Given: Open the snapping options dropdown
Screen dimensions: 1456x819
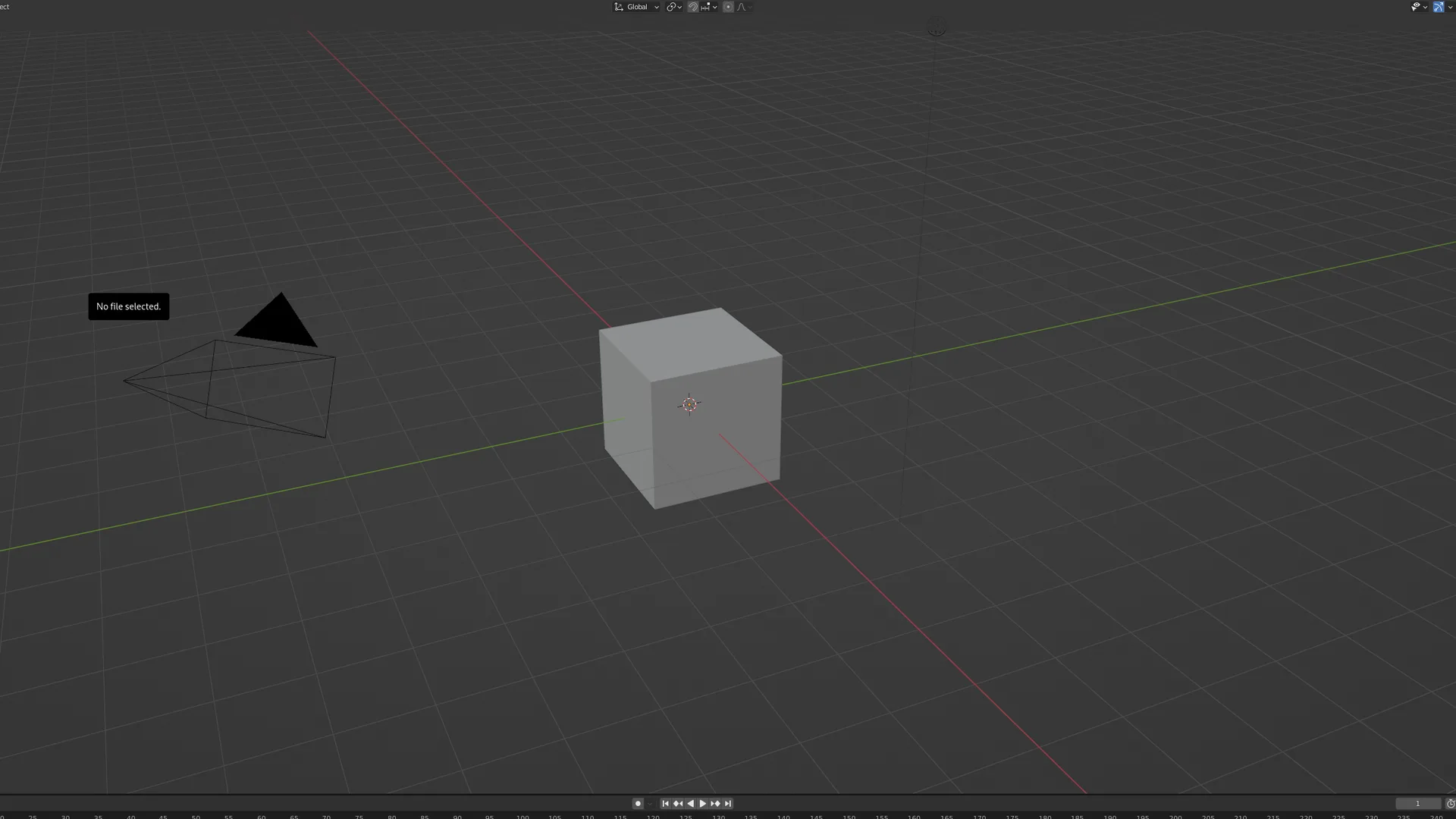Looking at the screenshot, I should [710, 7].
